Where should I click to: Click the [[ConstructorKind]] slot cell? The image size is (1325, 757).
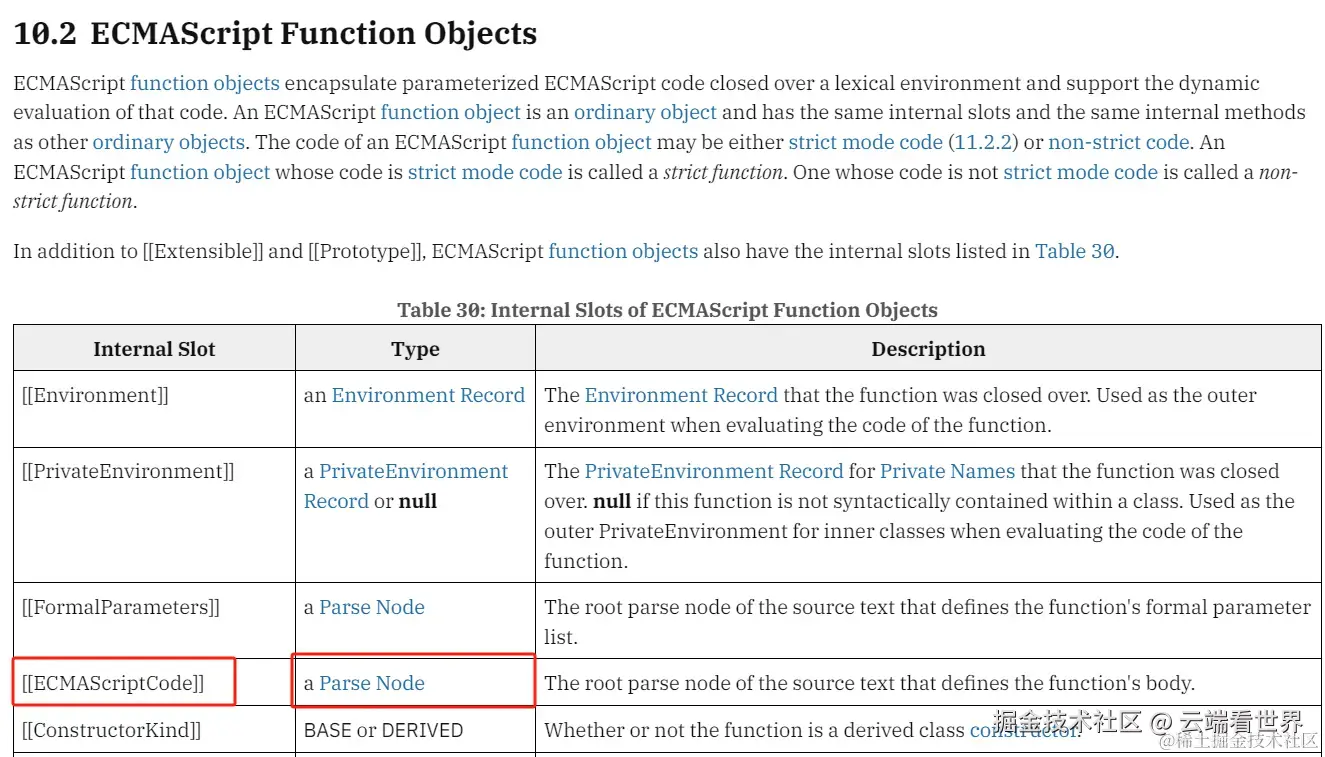click(x=154, y=730)
